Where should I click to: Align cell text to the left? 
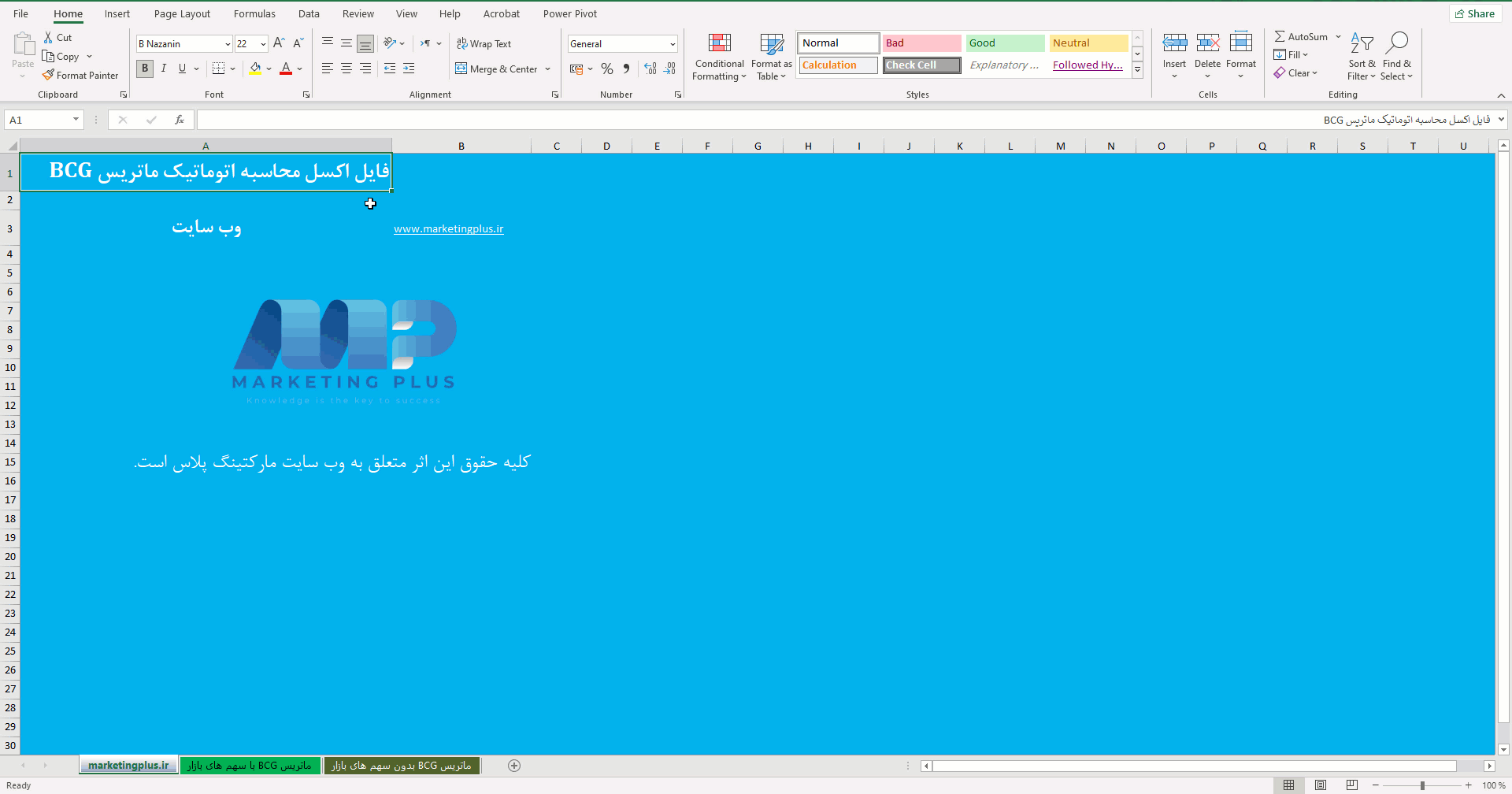(328, 69)
